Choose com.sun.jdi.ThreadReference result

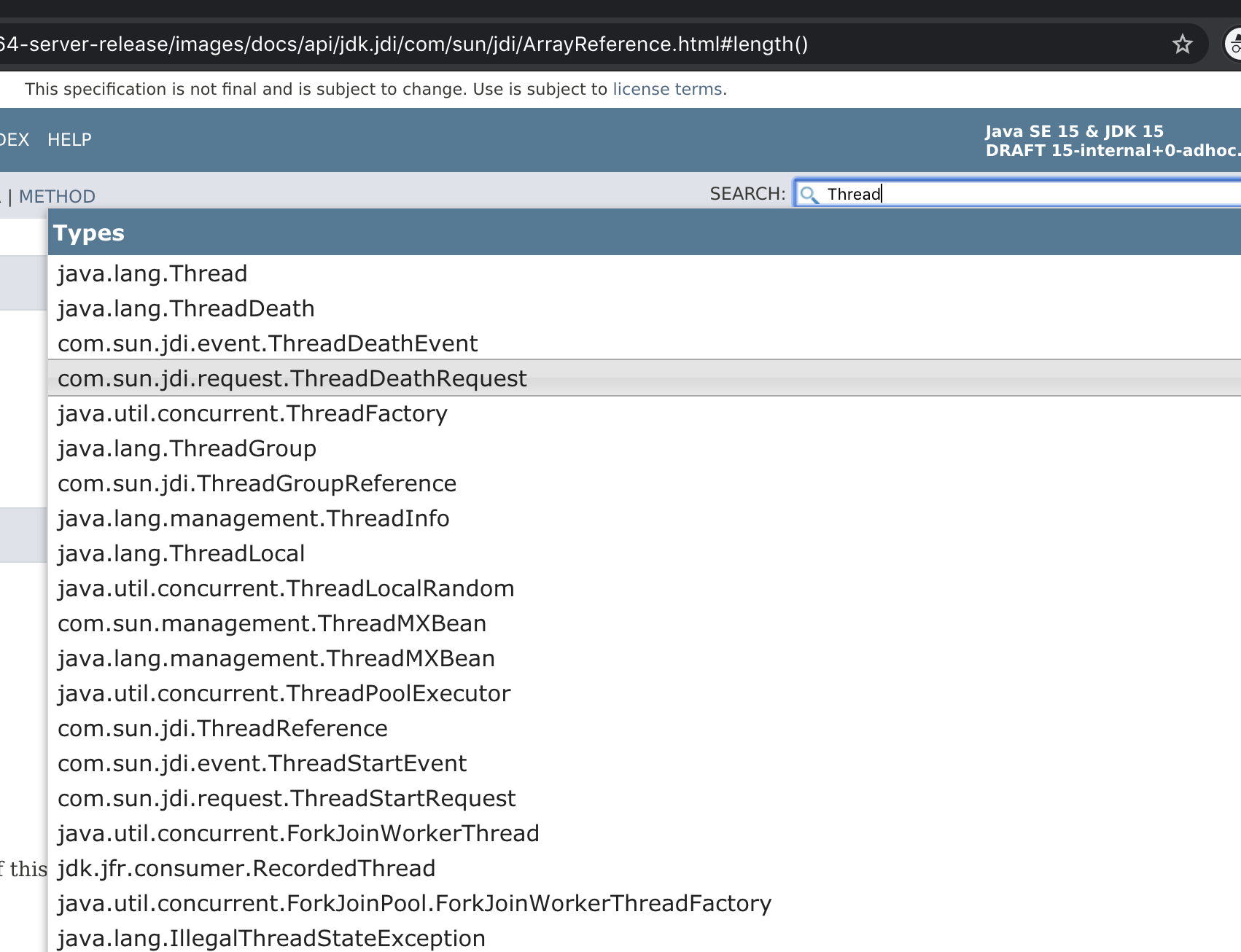pos(222,729)
